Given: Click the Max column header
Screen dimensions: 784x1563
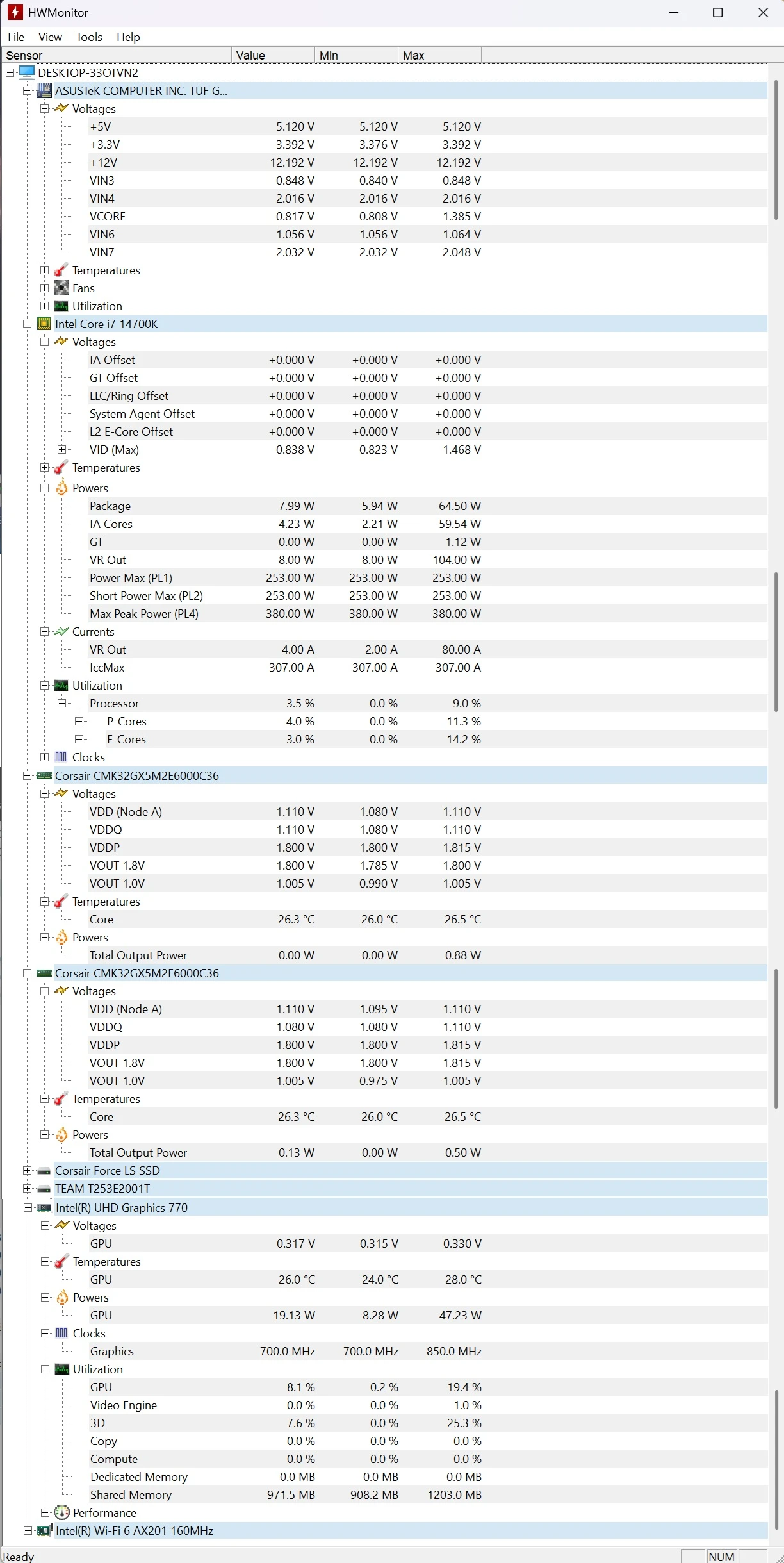Looking at the screenshot, I should (x=440, y=55).
